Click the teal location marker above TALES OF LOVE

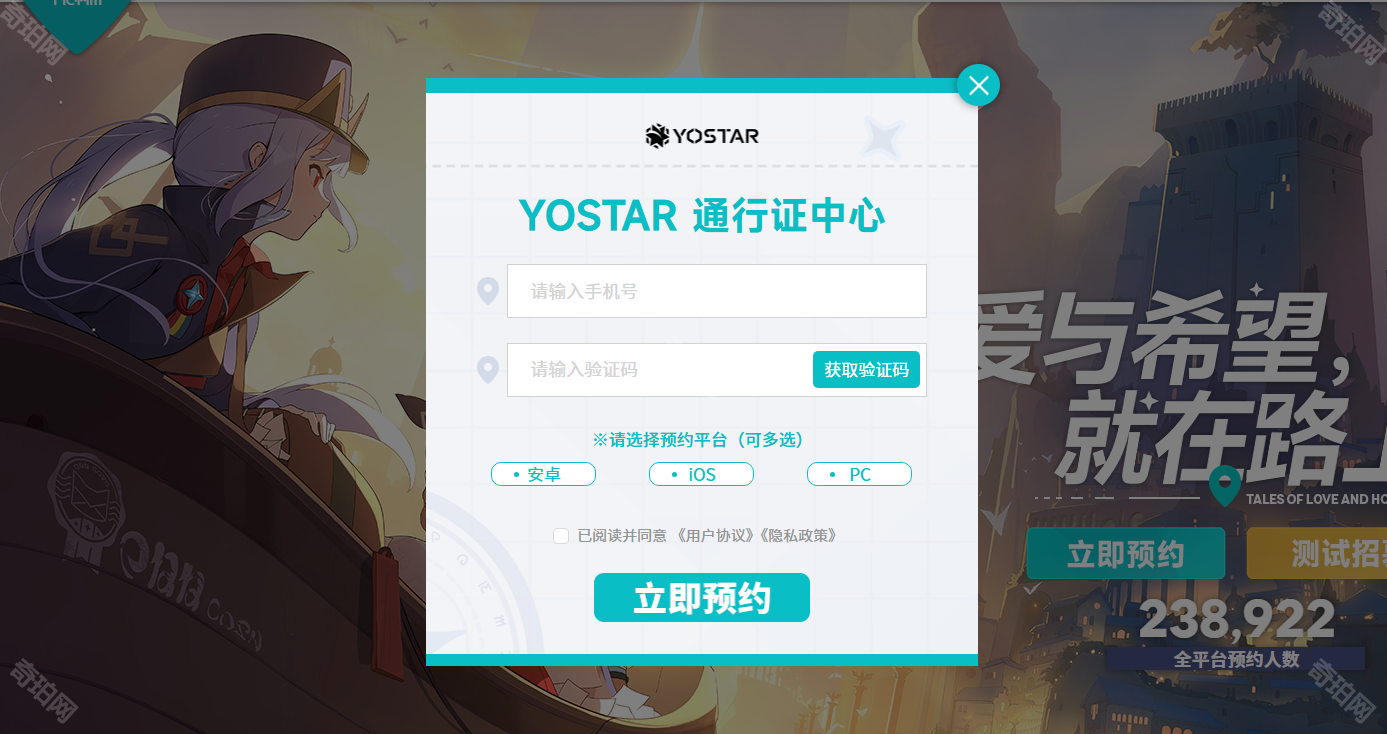tap(1225, 486)
